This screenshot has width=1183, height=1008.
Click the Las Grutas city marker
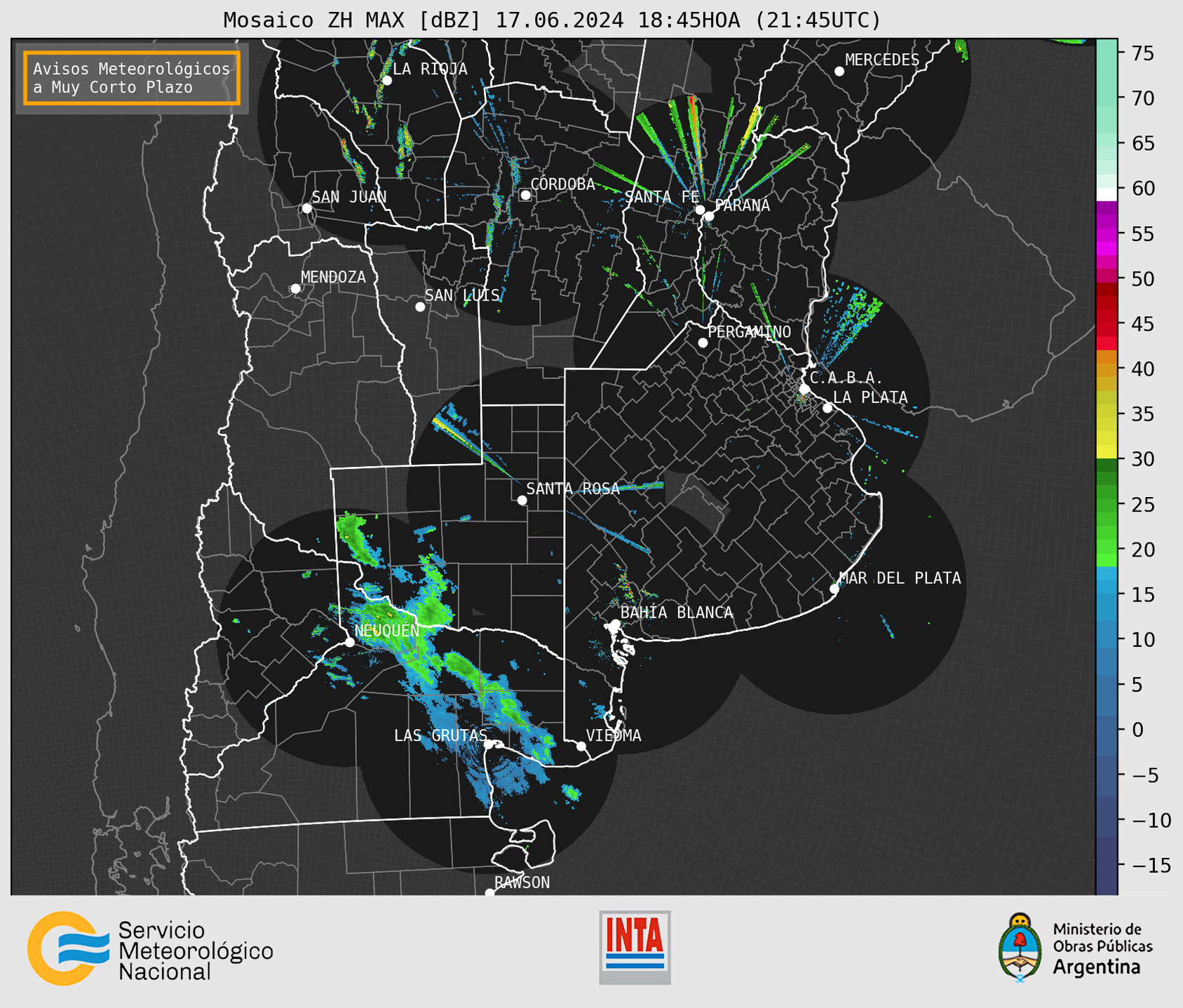pos(489,744)
